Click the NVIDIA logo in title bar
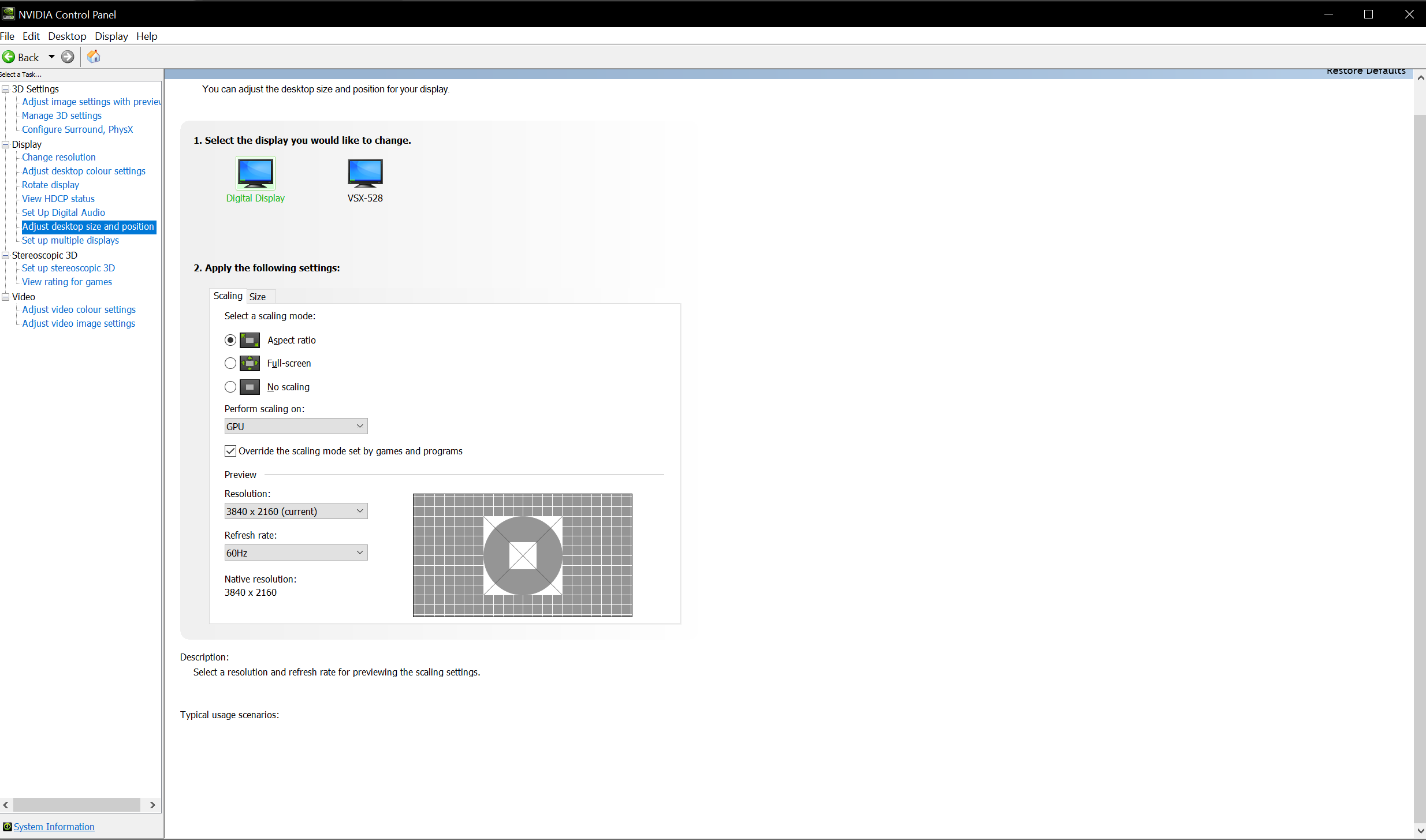The height and width of the screenshot is (840, 1426). [x=8, y=14]
